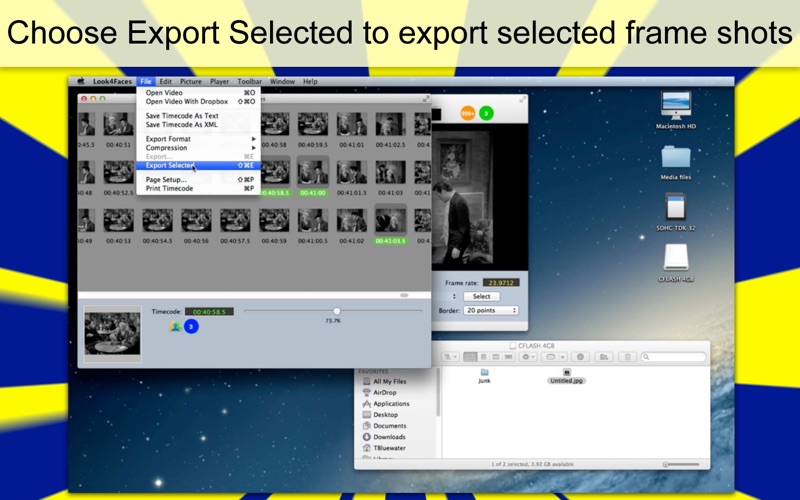
Task: Open the Picture menu
Action: tap(191, 81)
